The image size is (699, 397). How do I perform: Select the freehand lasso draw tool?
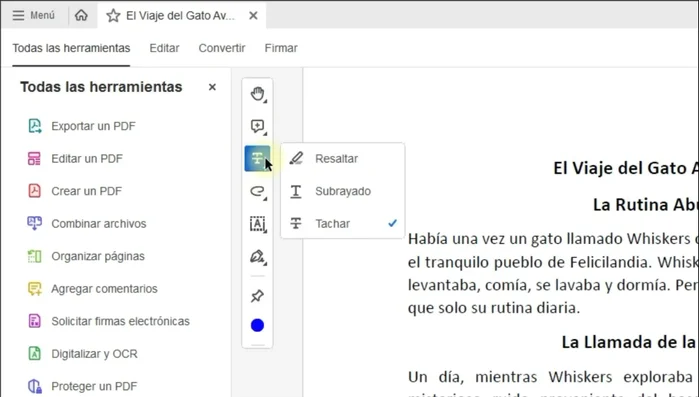click(257, 192)
